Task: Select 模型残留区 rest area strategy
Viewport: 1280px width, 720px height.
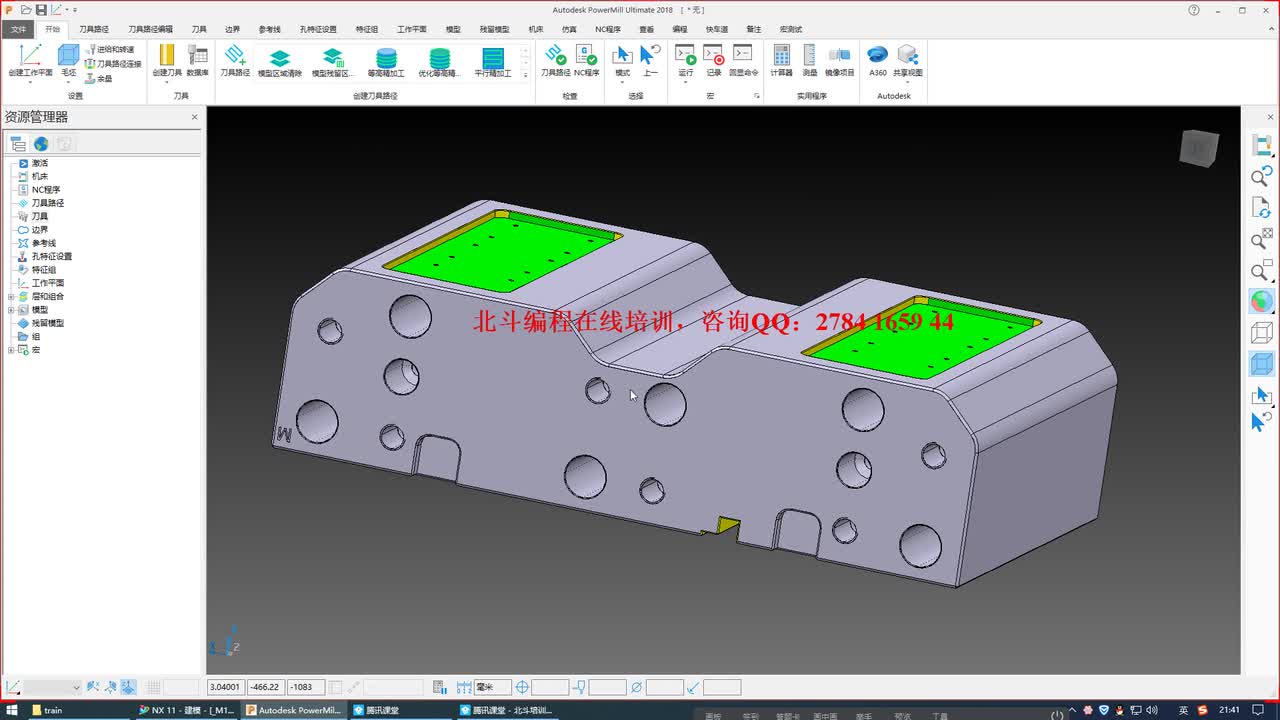Action: coord(333,62)
